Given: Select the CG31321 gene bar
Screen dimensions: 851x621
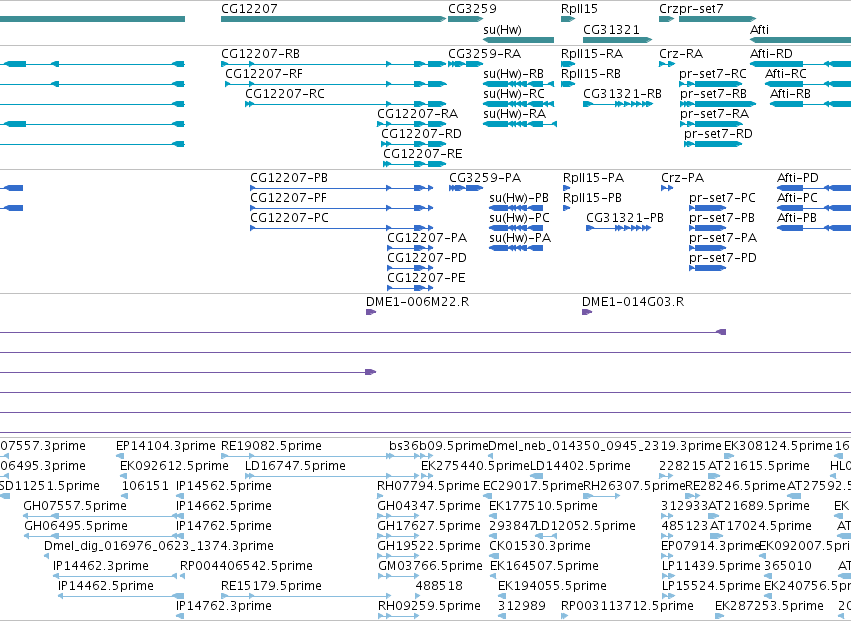Looking at the screenshot, I should [x=618, y=40].
